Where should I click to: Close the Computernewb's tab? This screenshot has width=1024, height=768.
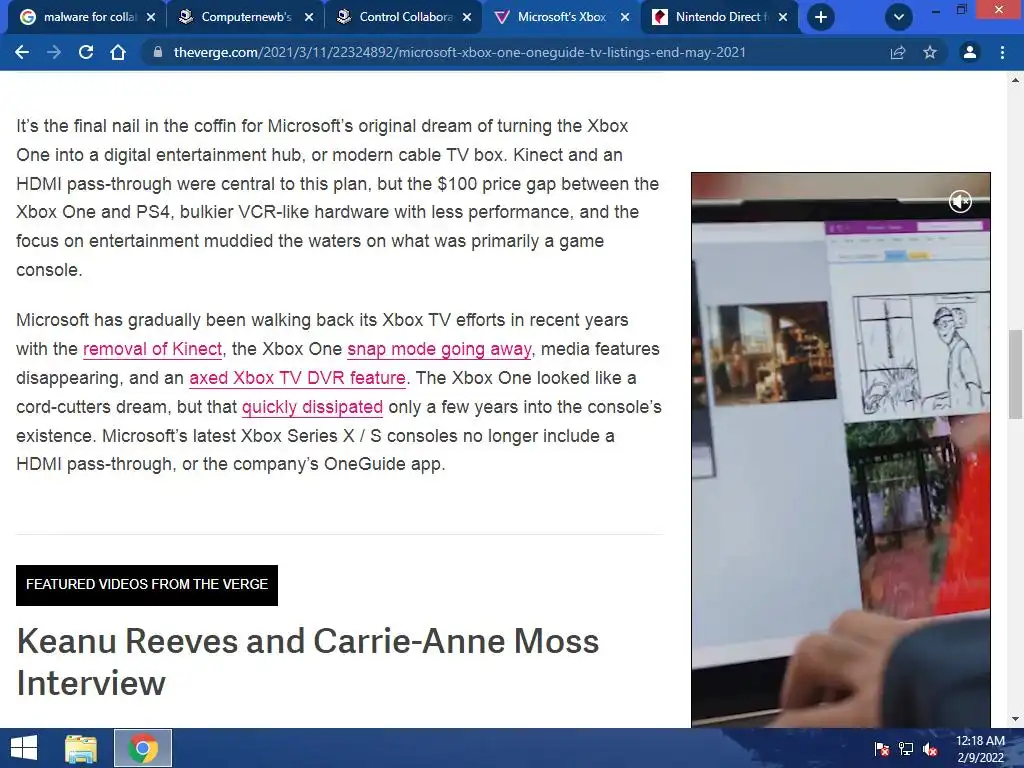[x=309, y=17]
